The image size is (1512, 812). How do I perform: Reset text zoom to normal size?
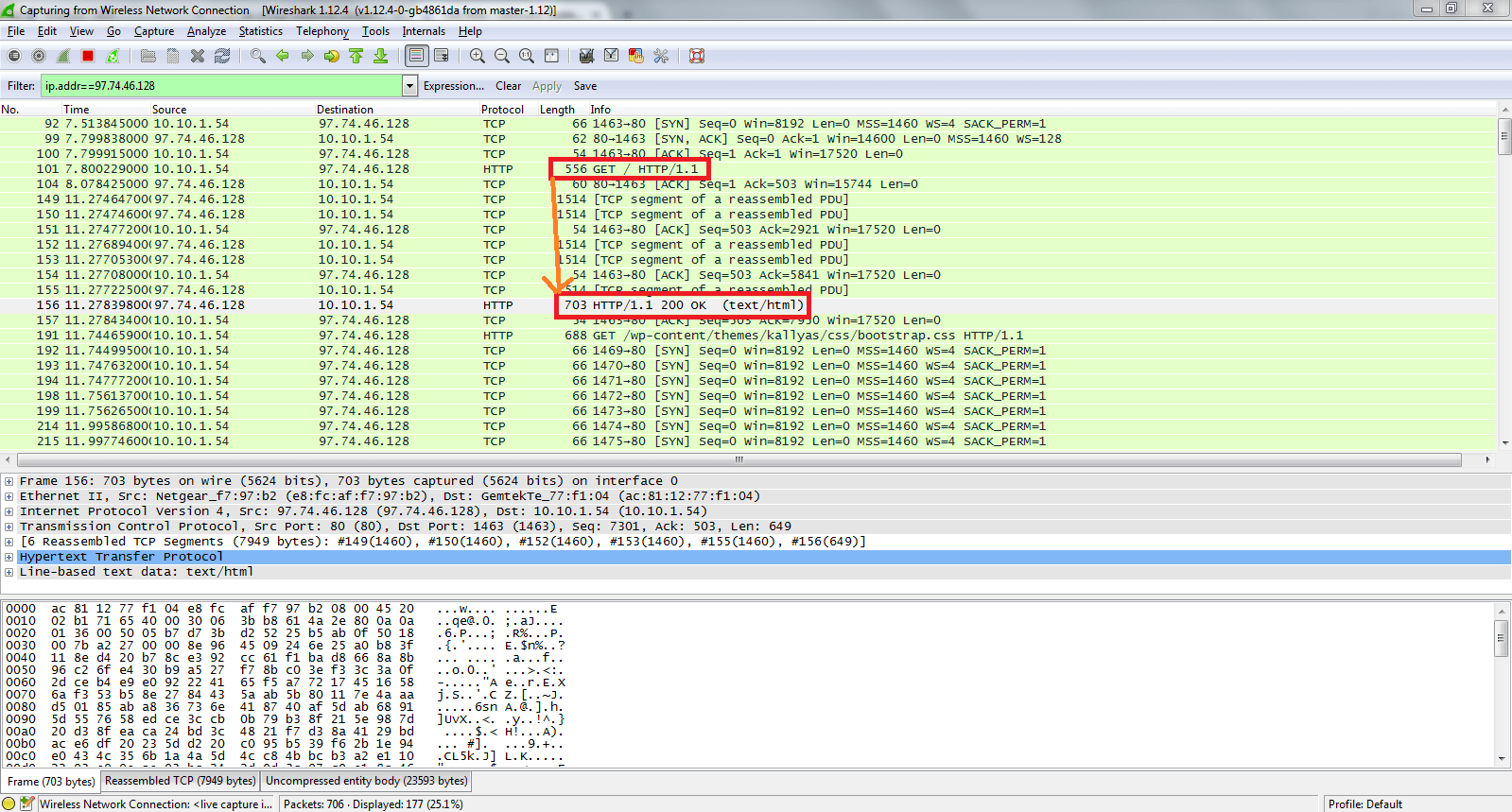click(527, 56)
